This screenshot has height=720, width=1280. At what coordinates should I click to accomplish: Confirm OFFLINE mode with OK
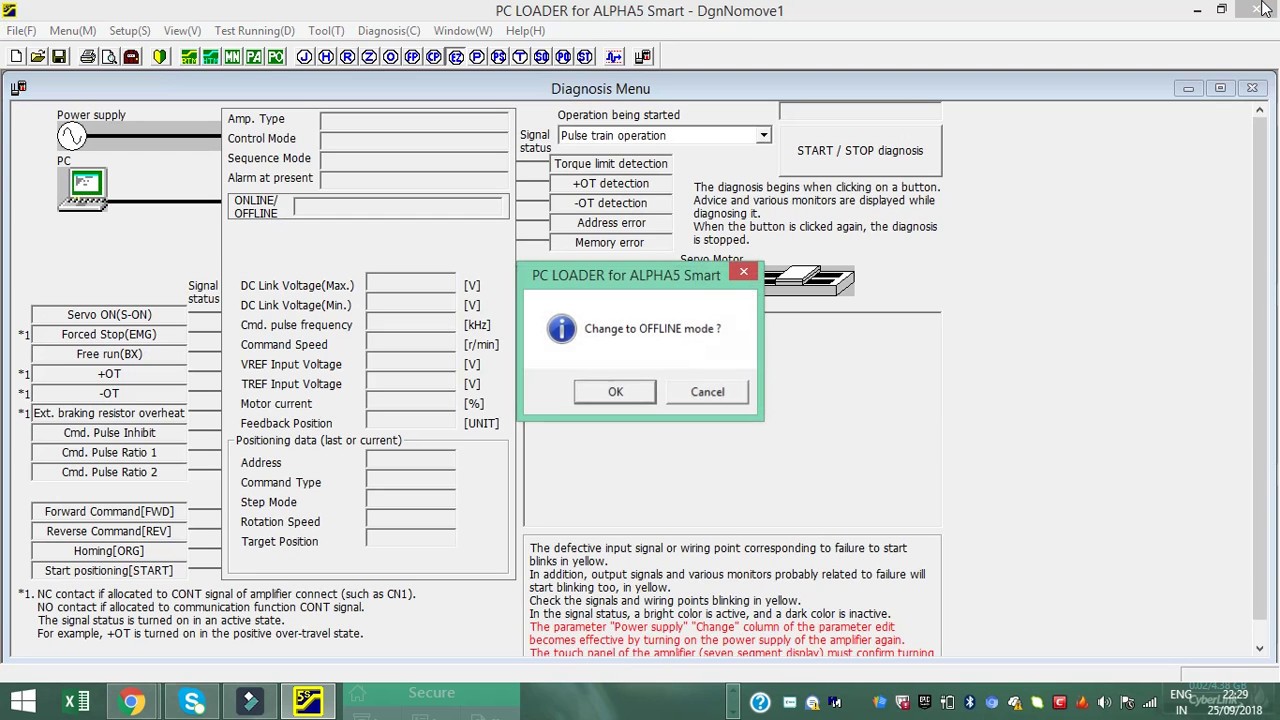[x=615, y=392]
